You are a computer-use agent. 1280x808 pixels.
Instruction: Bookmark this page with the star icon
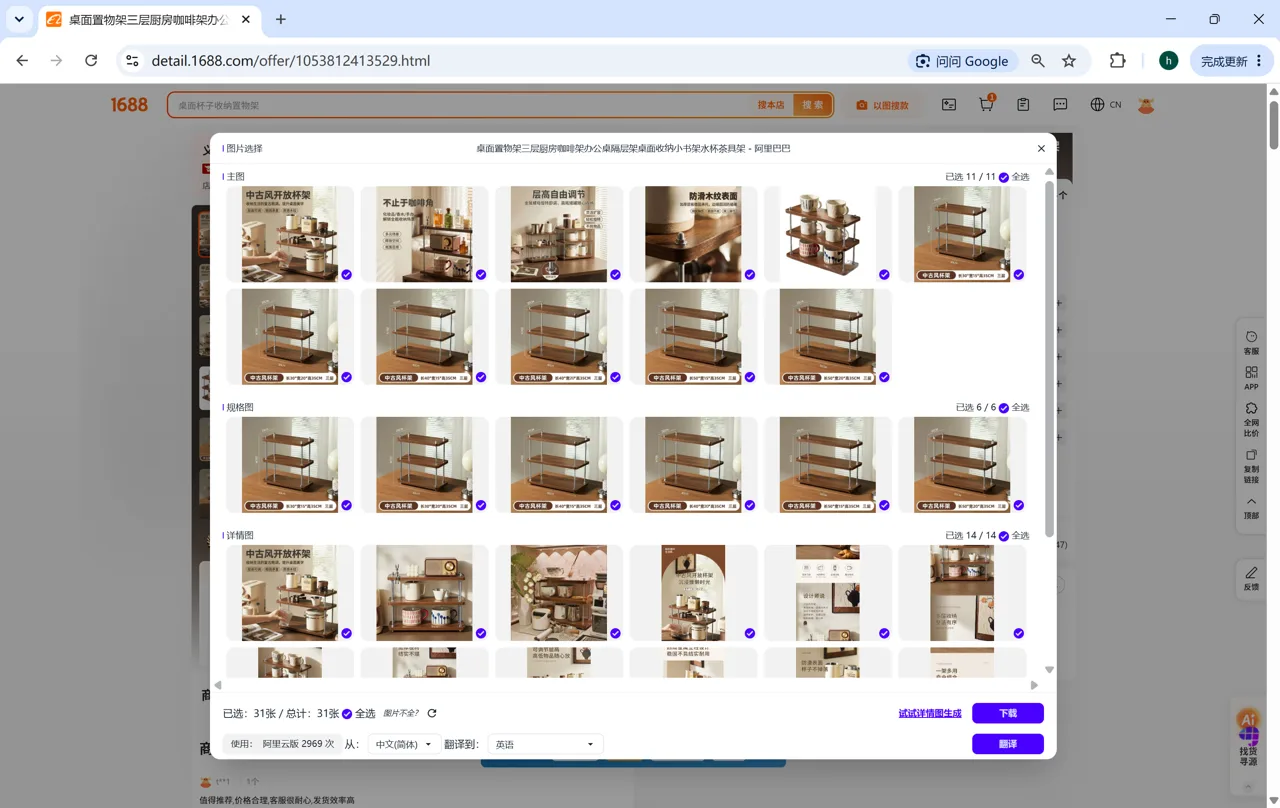coord(1069,61)
